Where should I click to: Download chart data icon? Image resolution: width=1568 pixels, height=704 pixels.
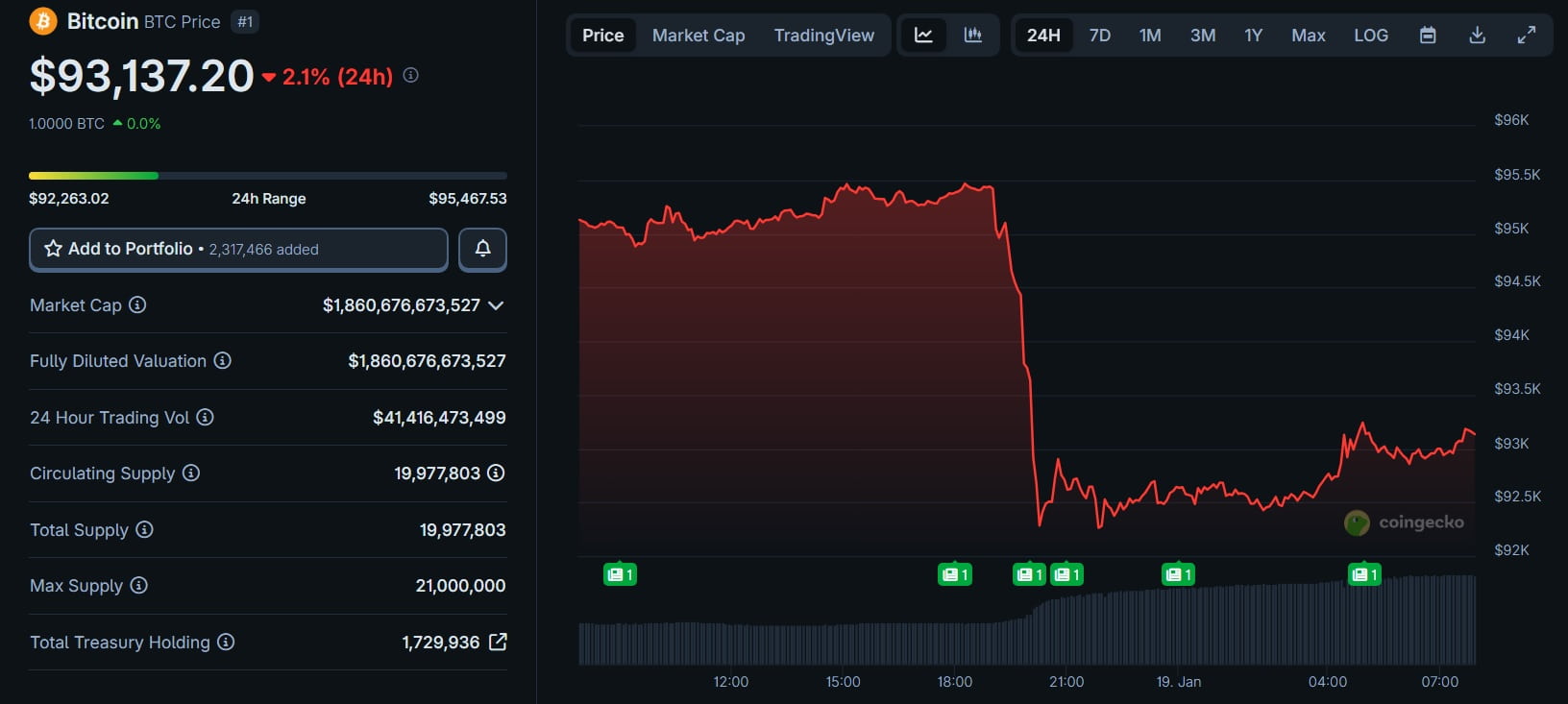[1478, 36]
